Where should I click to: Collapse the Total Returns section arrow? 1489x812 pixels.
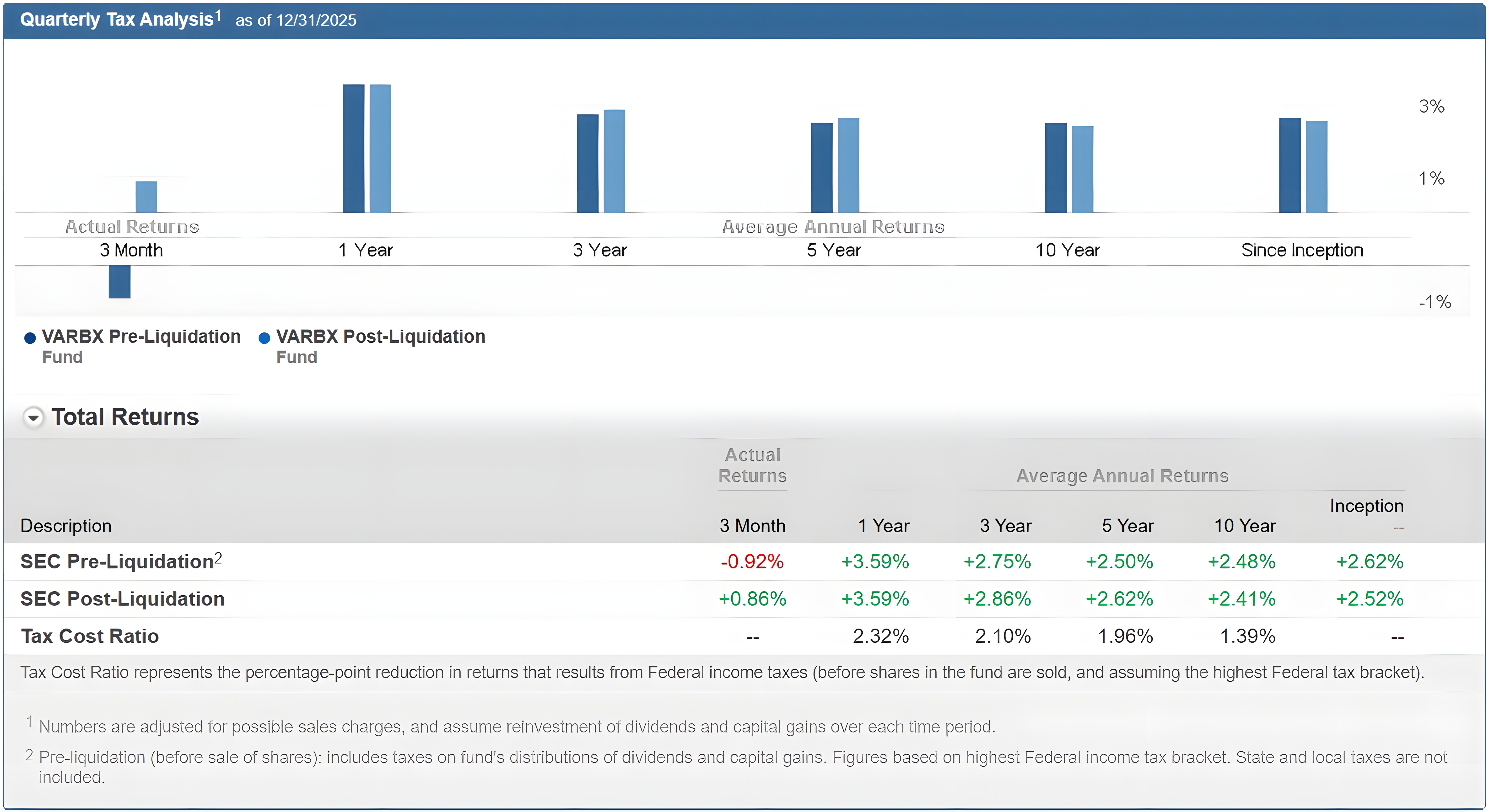[33, 417]
